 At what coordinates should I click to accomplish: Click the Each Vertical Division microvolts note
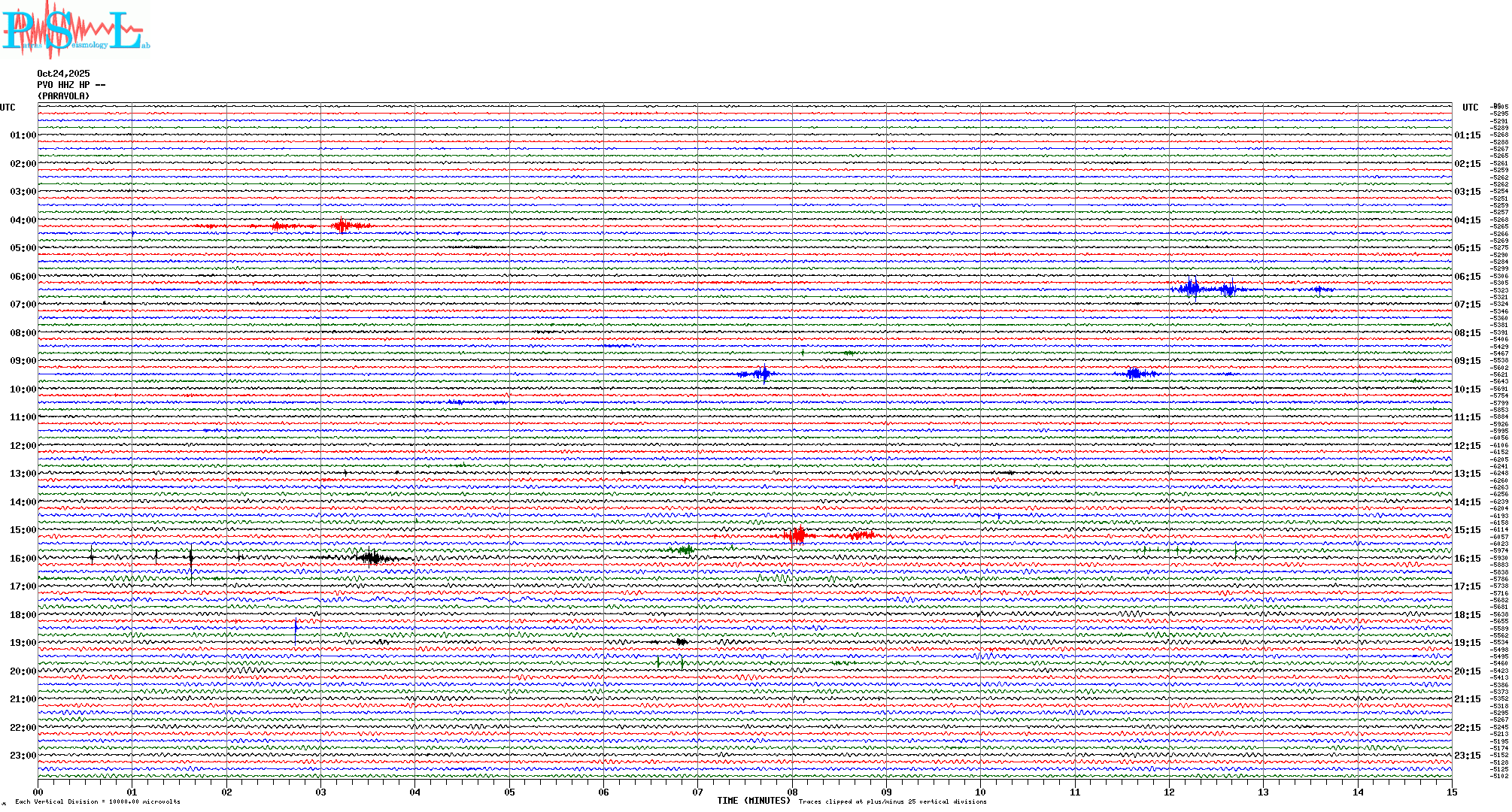point(98,801)
